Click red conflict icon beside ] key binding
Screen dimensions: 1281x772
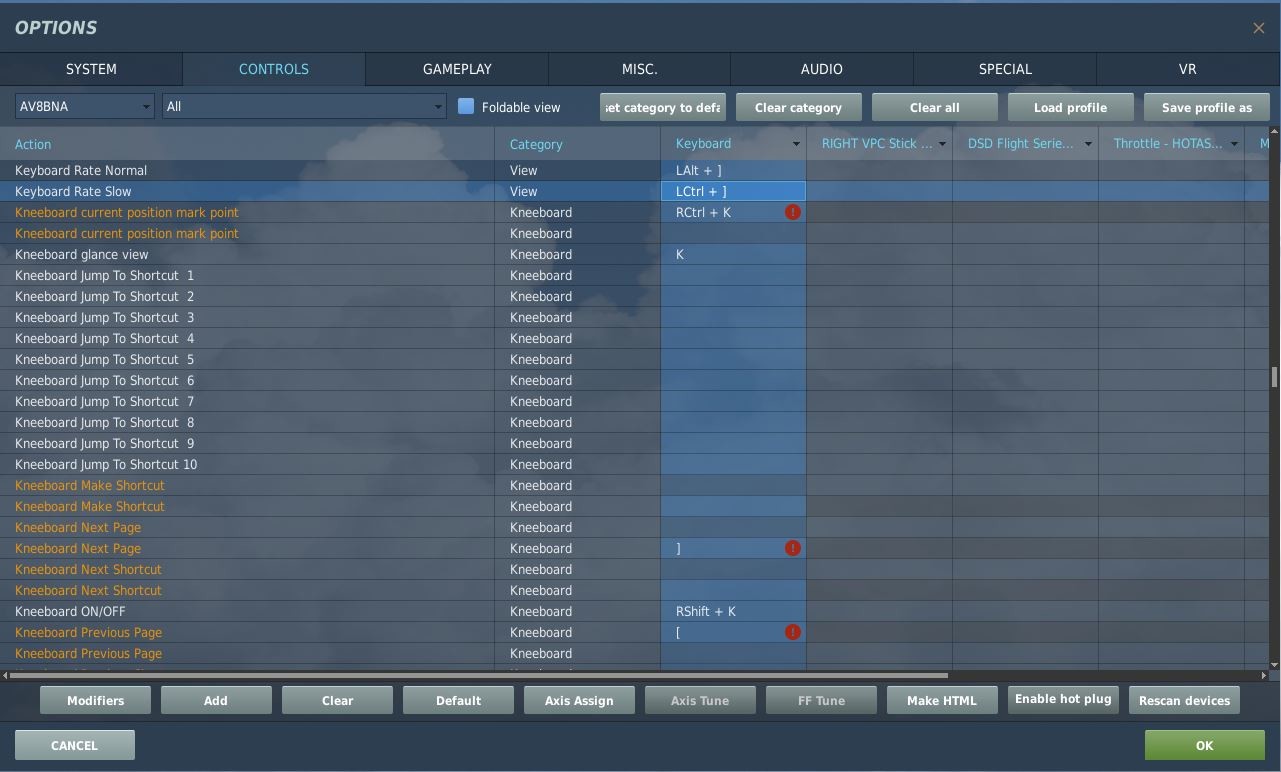pos(793,548)
